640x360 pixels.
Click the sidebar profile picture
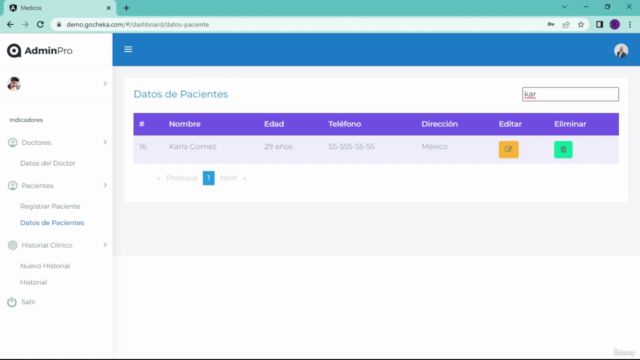point(14,84)
